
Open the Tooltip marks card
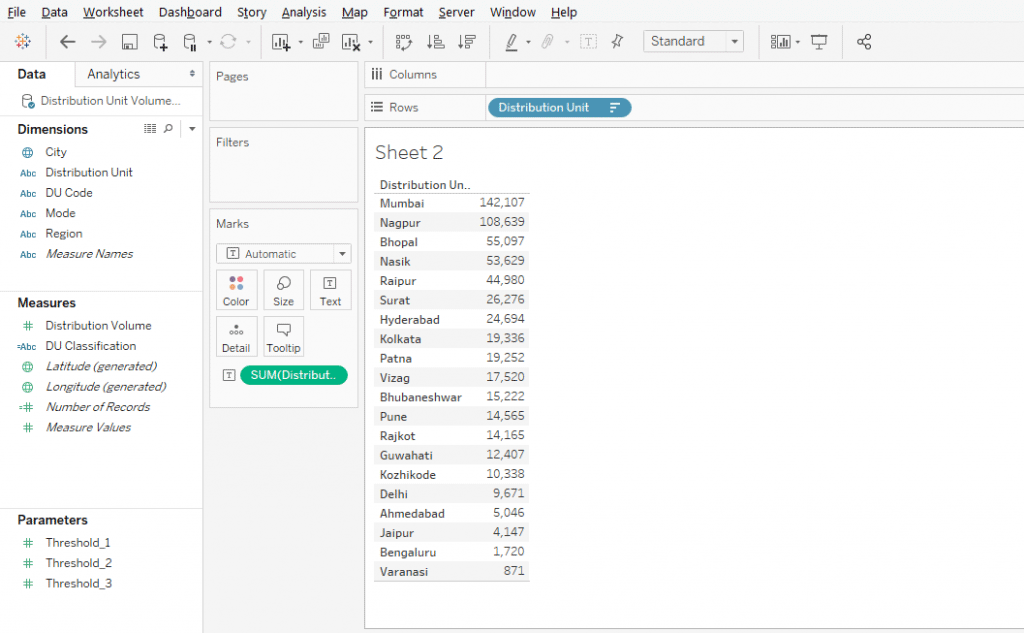(283, 337)
